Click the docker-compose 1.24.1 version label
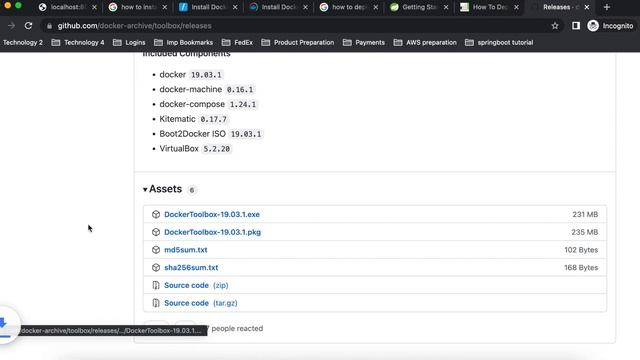Screen dimensions: 640x360 click(x=243, y=104)
